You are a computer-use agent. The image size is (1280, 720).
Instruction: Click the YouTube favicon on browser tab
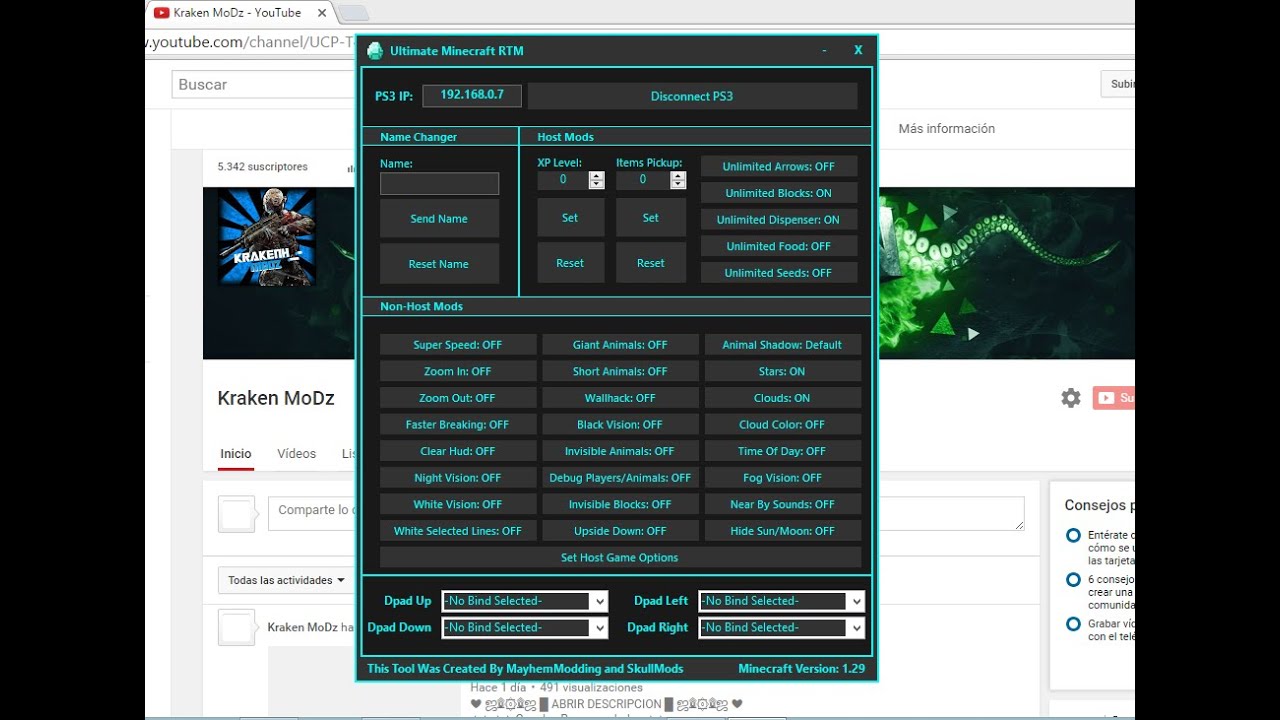[x=162, y=13]
